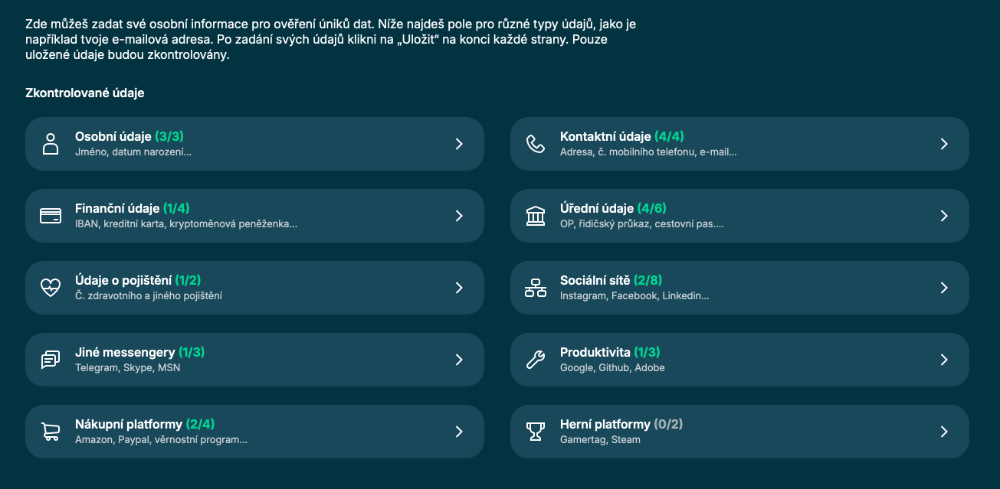The image size is (1000, 489).
Task: Click the text 'IBAN, kreditní karta, kryptoměnová peněženka...'
Action: (x=186, y=224)
